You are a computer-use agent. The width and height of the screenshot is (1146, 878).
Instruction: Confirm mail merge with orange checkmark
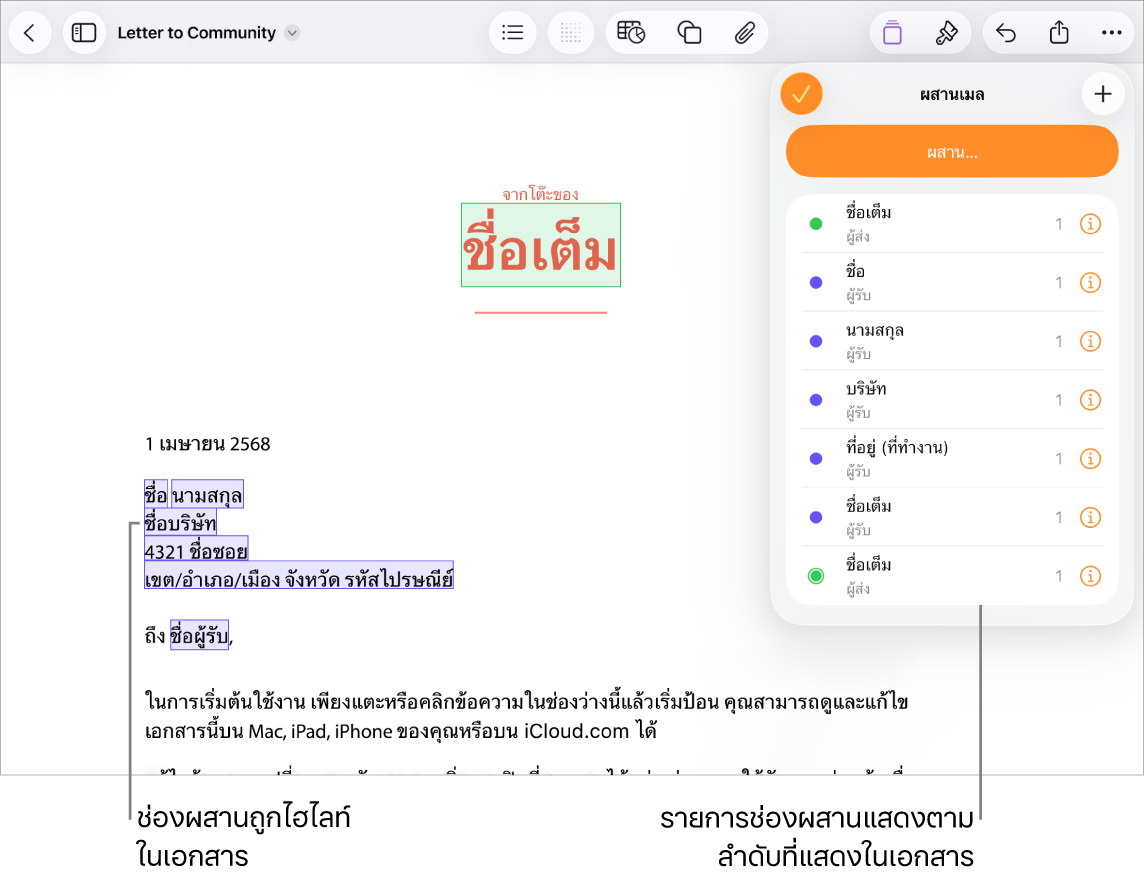(x=801, y=94)
